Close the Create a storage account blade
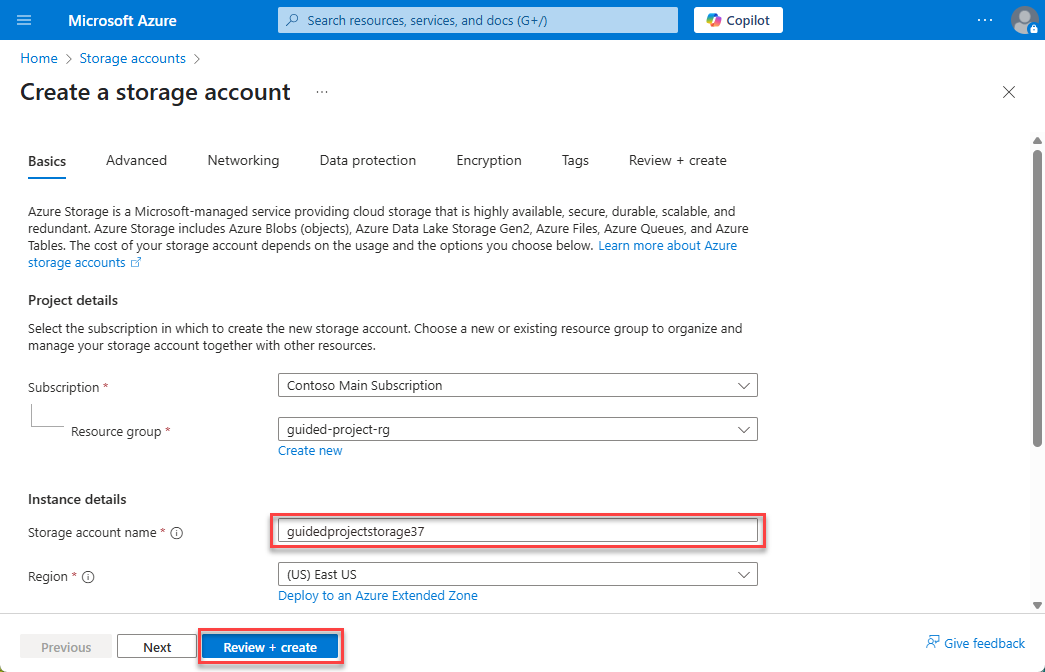1045x672 pixels. coord(1009,92)
